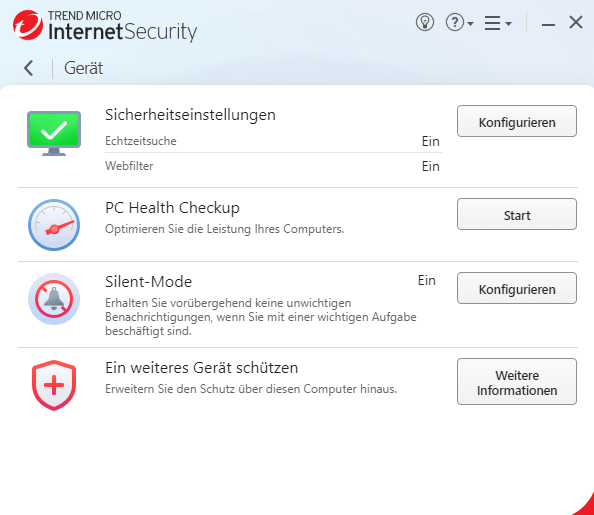This screenshot has width=594, height=515.
Task: Click the Sicherheitseinstellungen heading
Action: click(x=190, y=115)
